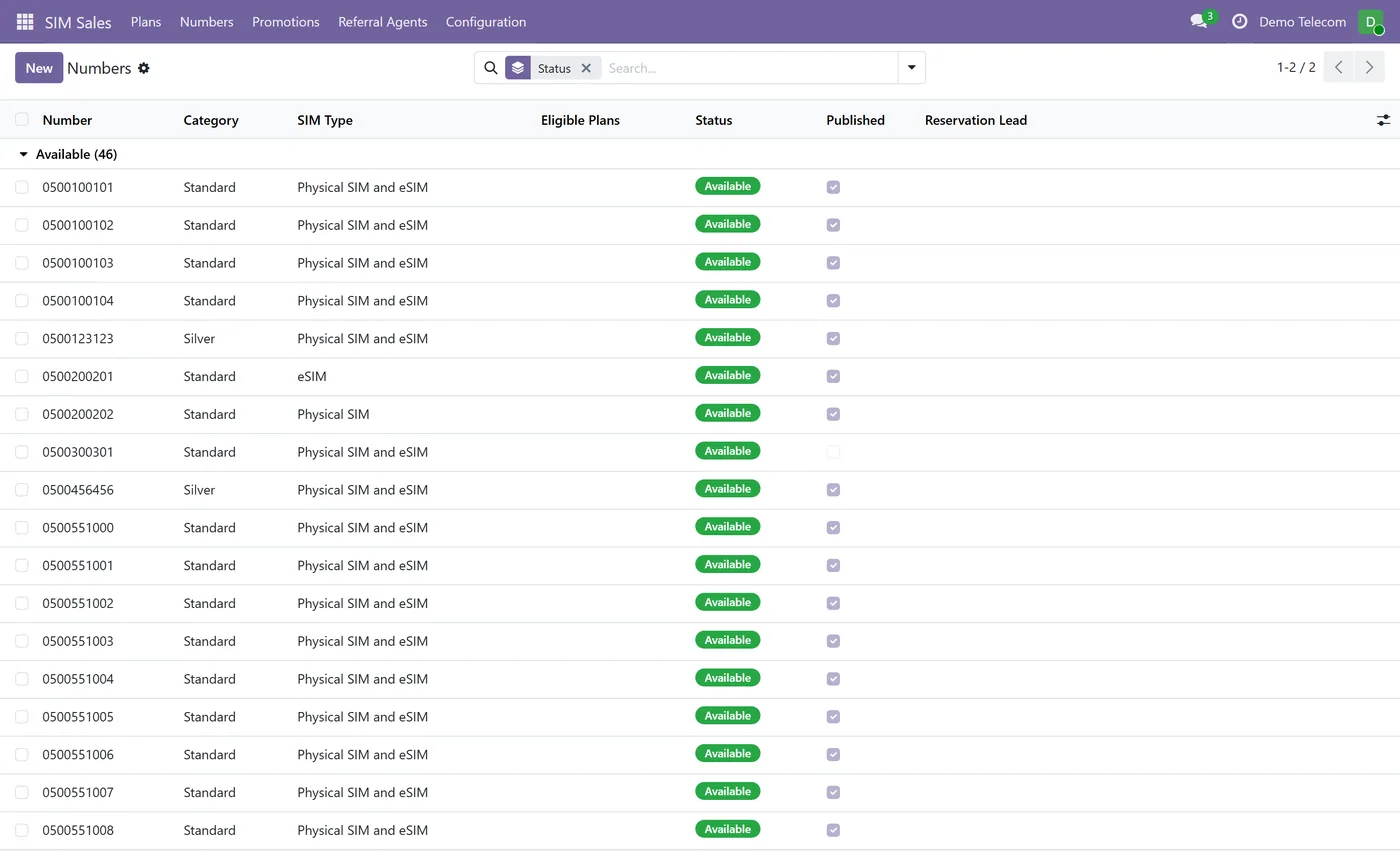Toggle Published checkbox for 0500551008

[x=833, y=831]
